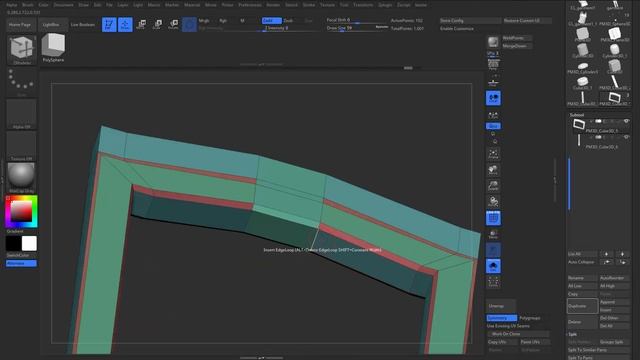Toggle Symmetry in Unwrap panel
Screen dimensions: 640x360
[x=502, y=318]
